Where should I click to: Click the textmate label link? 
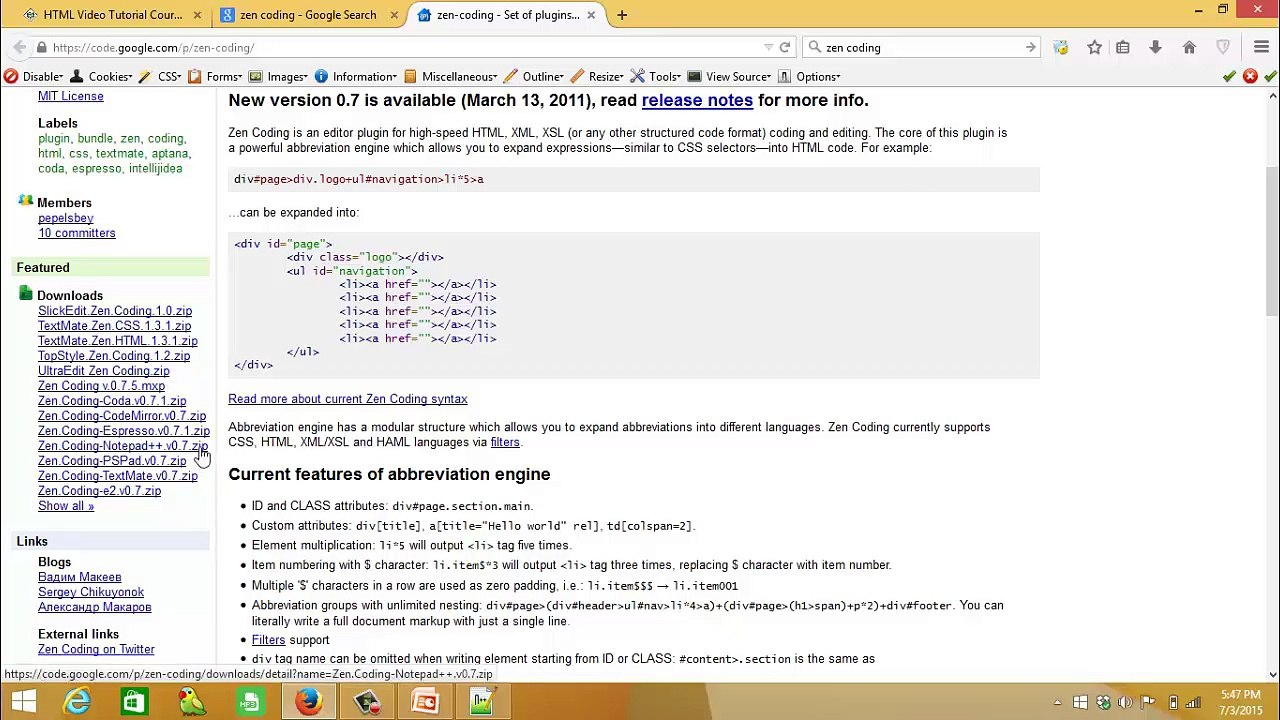pos(119,154)
